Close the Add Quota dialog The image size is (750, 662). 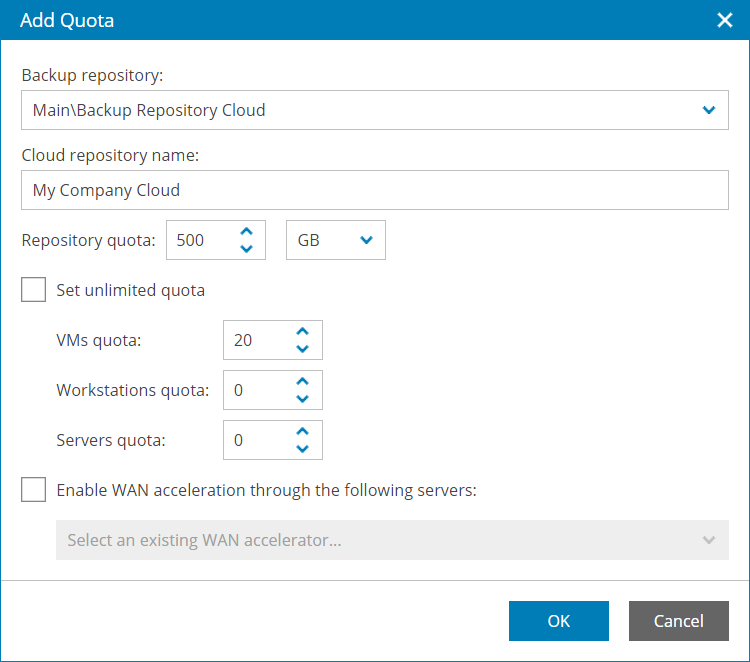pyautogui.click(x=726, y=20)
